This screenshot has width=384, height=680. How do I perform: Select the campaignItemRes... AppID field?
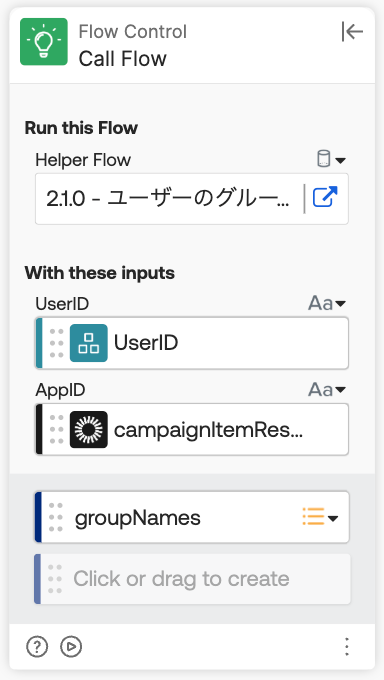pos(191,429)
